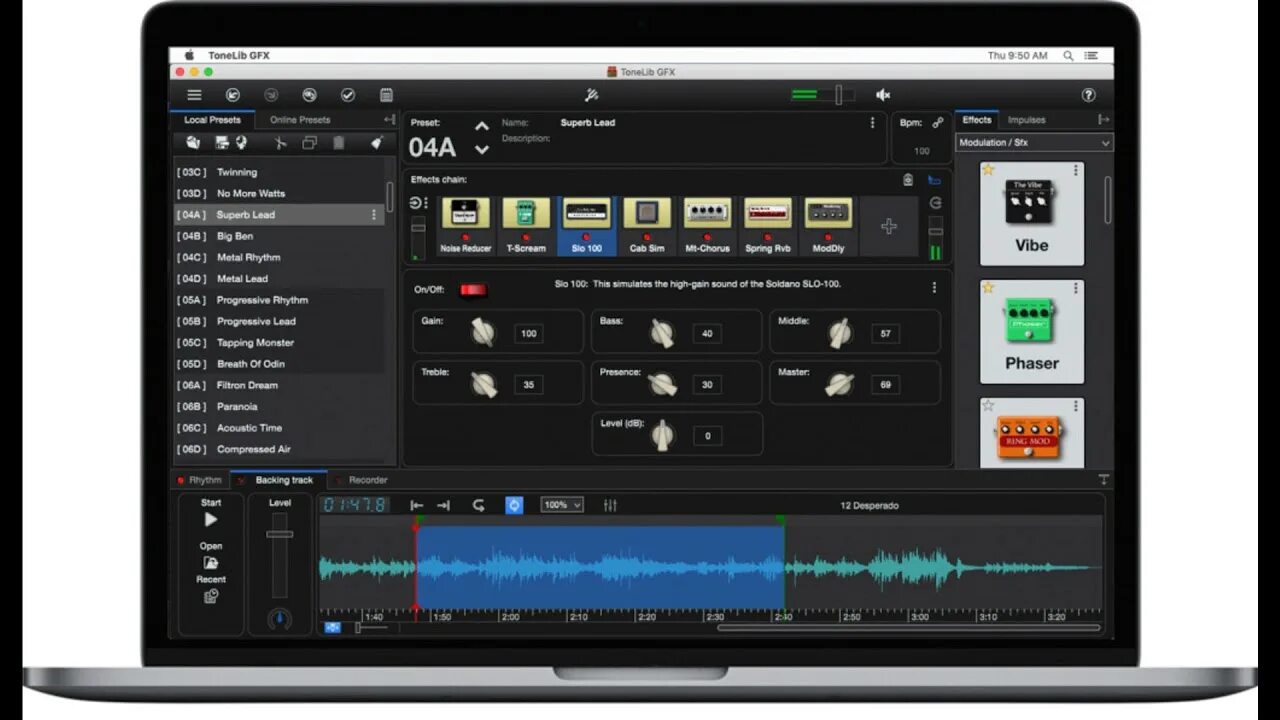
Task: Add a new effect with plus slot
Action: click(889, 226)
